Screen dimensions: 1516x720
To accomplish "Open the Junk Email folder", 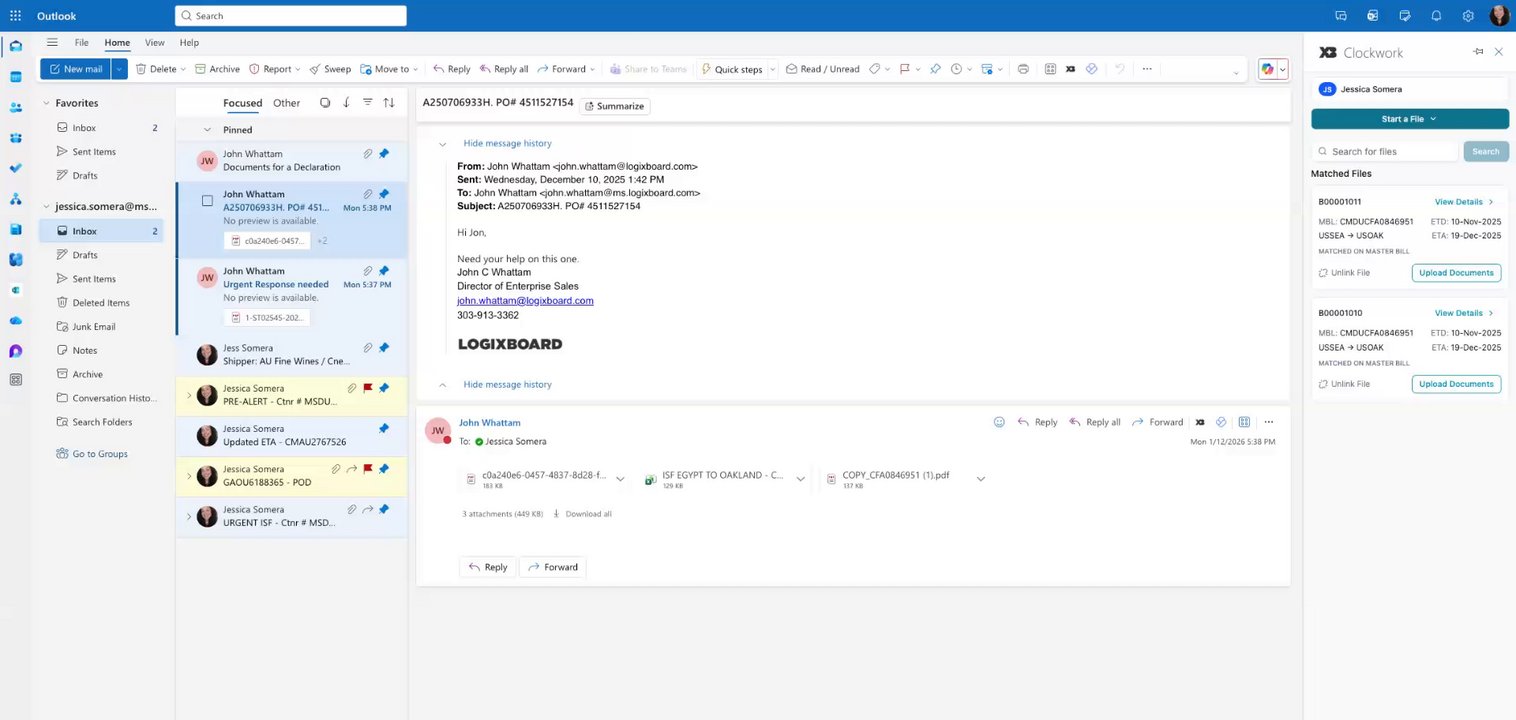I will [93, 327].
